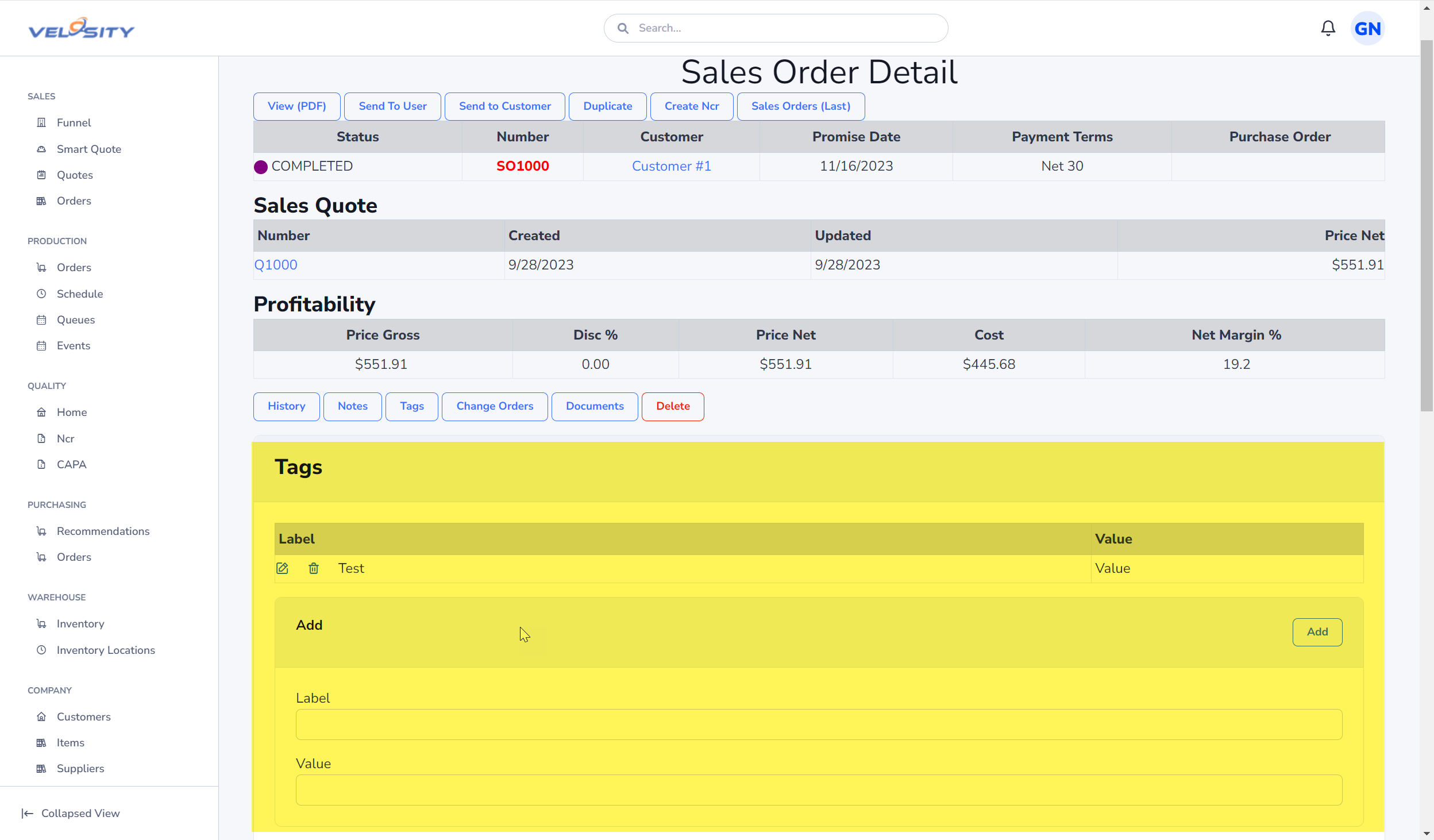The width and height of the screenshot is (1434, 840).
Task: Click Send To User button
Action: [x=392, y=106]
